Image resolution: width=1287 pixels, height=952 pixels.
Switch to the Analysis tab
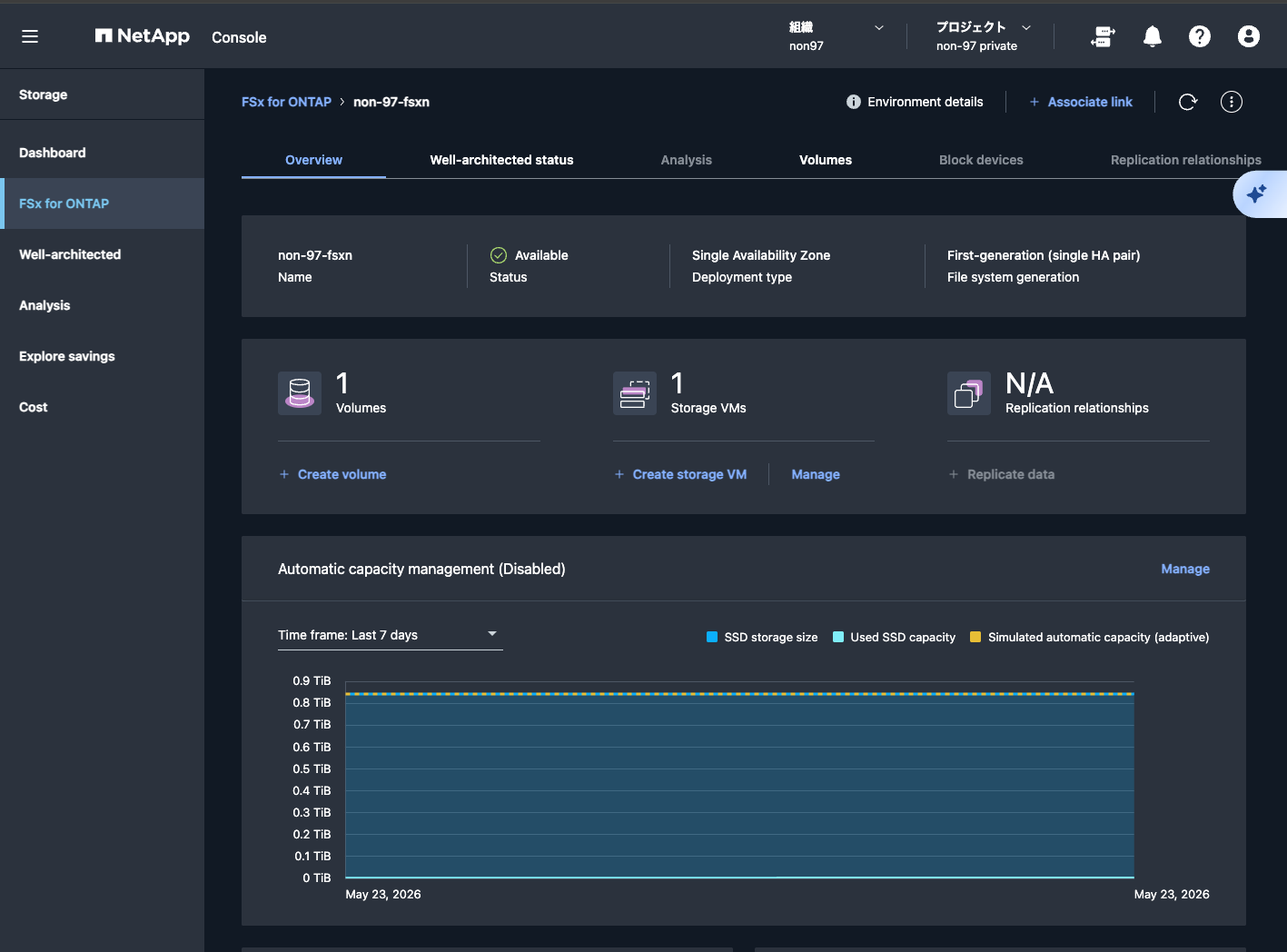[x=687, y=160]
